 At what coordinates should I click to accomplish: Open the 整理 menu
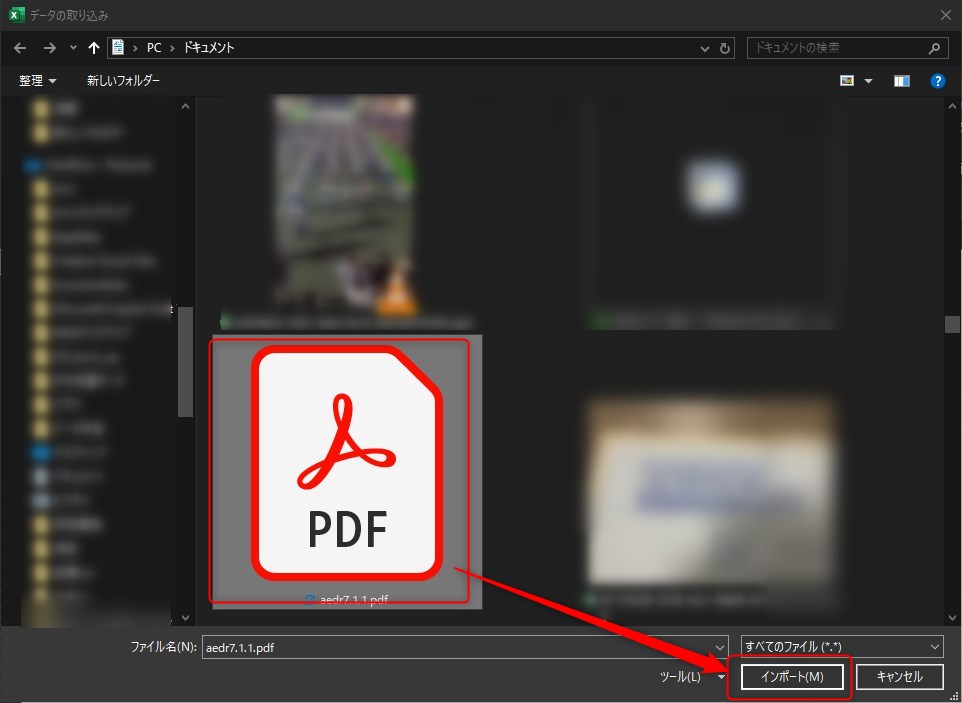point(37,81)
